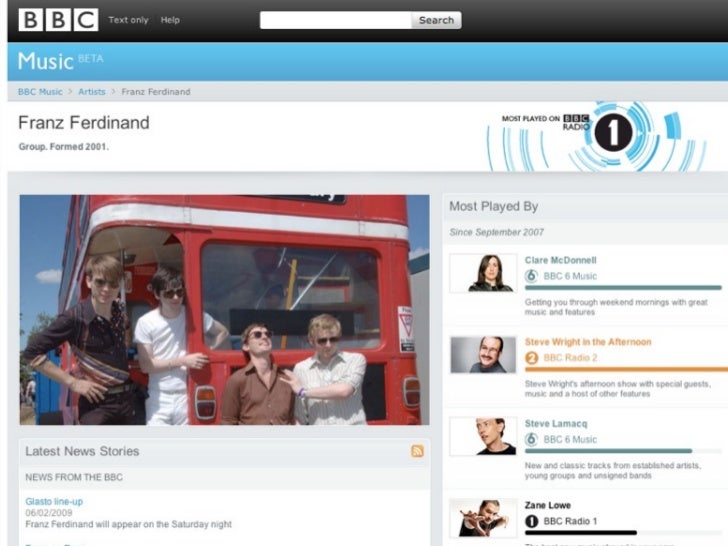Viewport: 728px width, 546px height.
Task: Click the BBC logo
Action: tap(58, 20)
